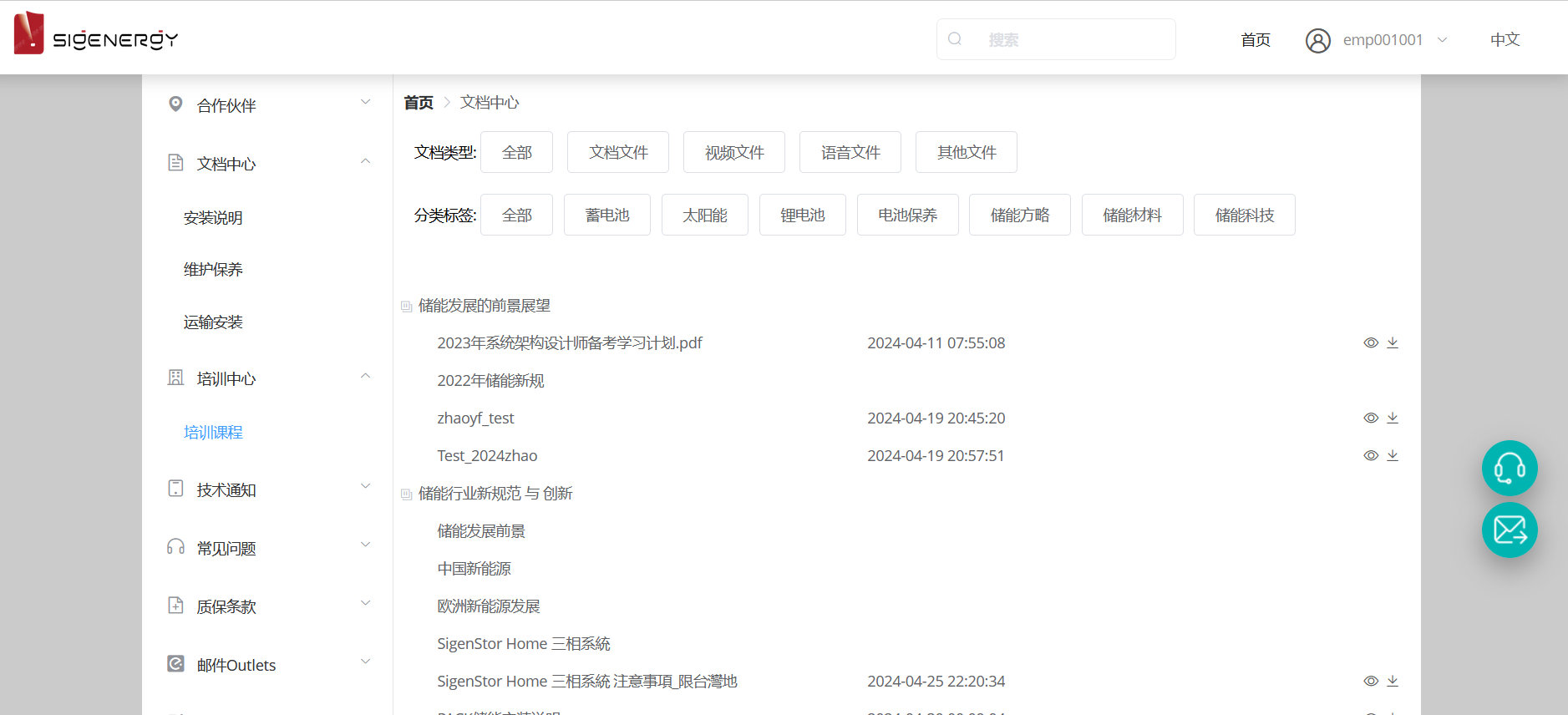Click the 培训中心 building icon
Screen dimensions: 1568x715
point(175,378)
